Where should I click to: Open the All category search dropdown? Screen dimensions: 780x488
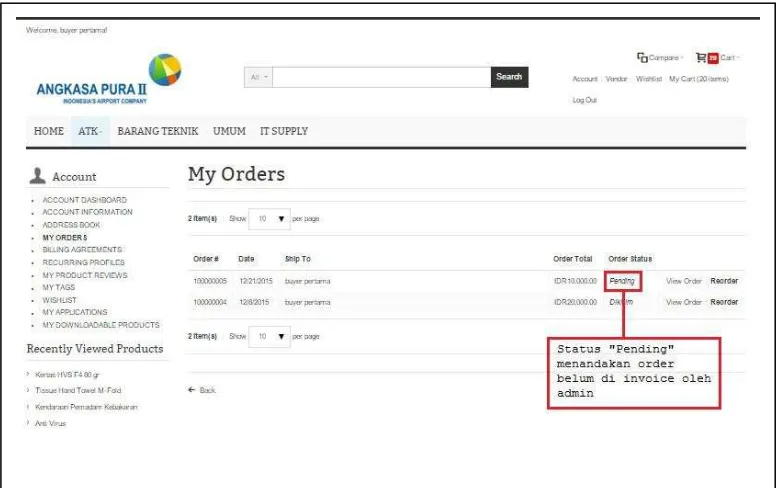(258, 77)
